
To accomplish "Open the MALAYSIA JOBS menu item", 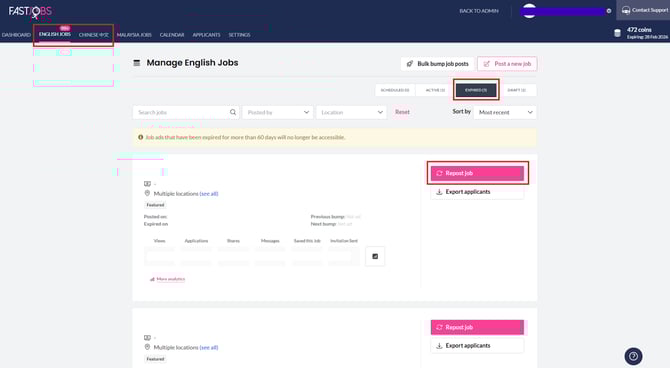I will click(134, 35).
